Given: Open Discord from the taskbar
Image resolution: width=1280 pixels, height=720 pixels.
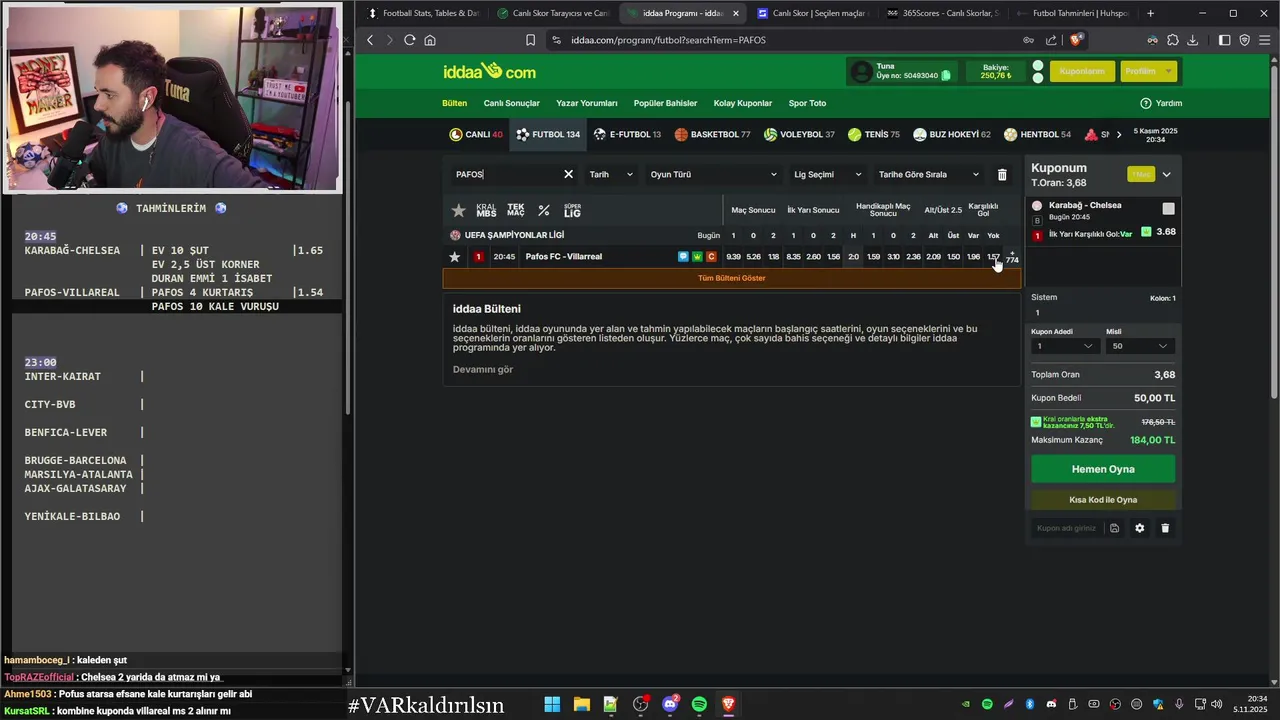Looking at the screenshot, I should point(670,704).
